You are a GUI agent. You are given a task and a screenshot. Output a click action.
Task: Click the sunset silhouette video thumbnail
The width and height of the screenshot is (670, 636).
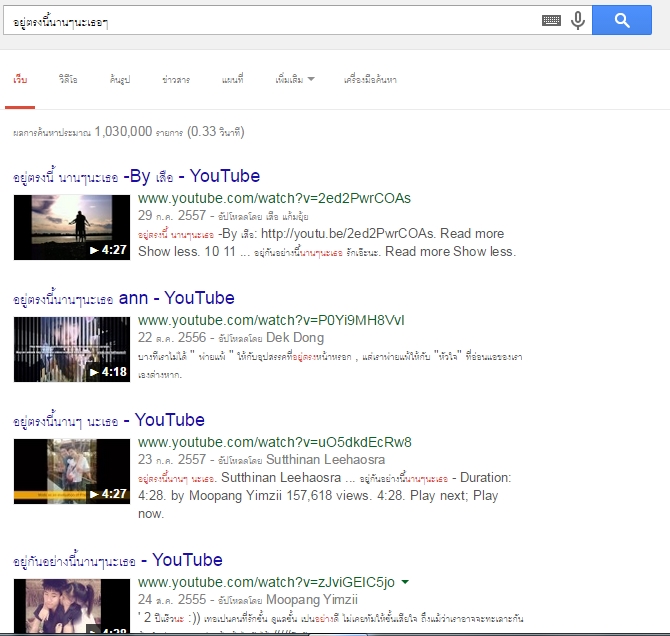(72, 227)
